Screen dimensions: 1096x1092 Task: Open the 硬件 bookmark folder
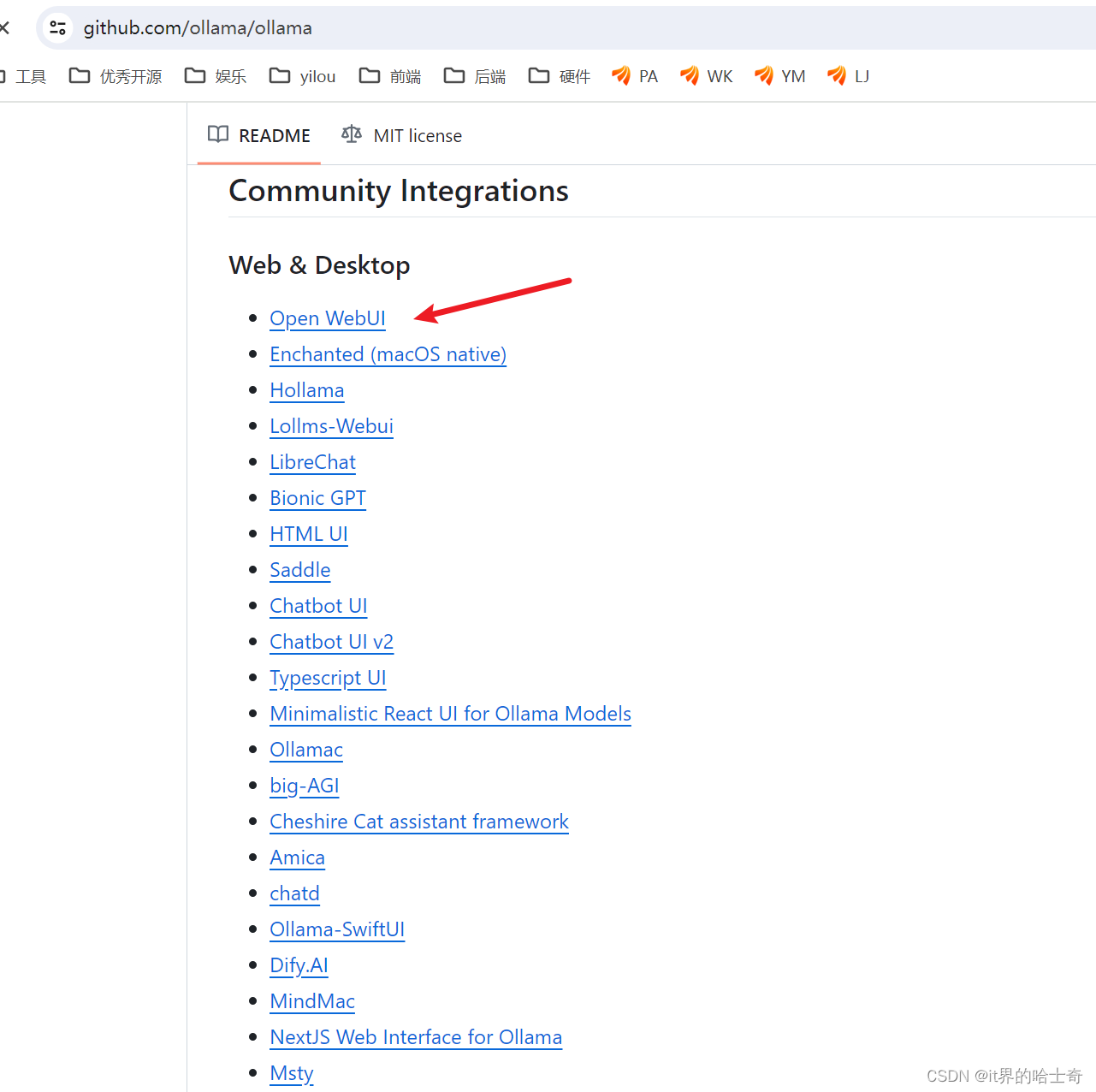click(x=560, y=76)
